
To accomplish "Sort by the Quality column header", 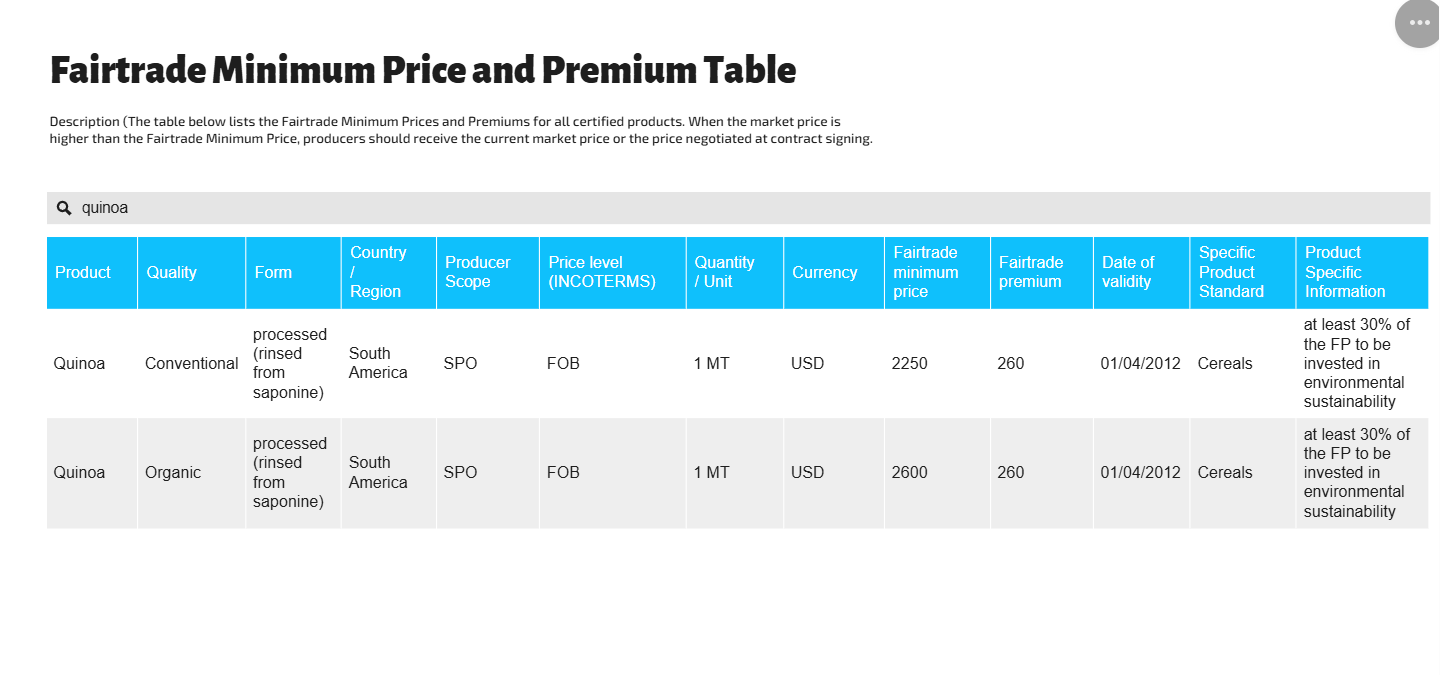I will (x=172, y=272).
